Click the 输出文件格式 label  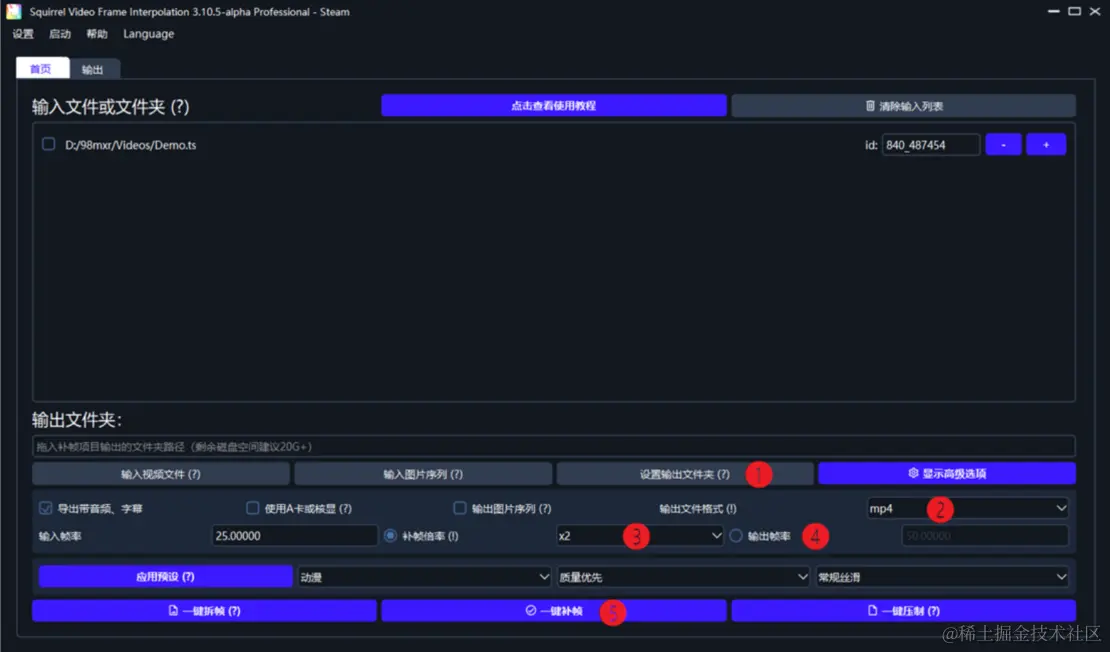click(697, 508)
